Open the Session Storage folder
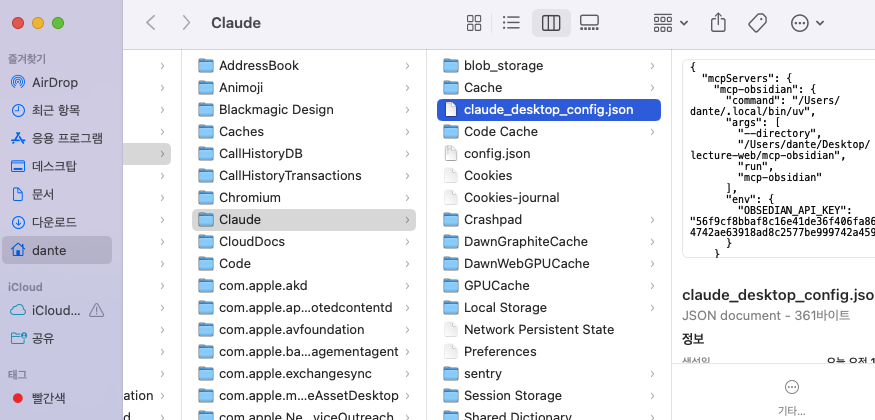The width and height of the screenshot is (875, 420). coord(549,395)
